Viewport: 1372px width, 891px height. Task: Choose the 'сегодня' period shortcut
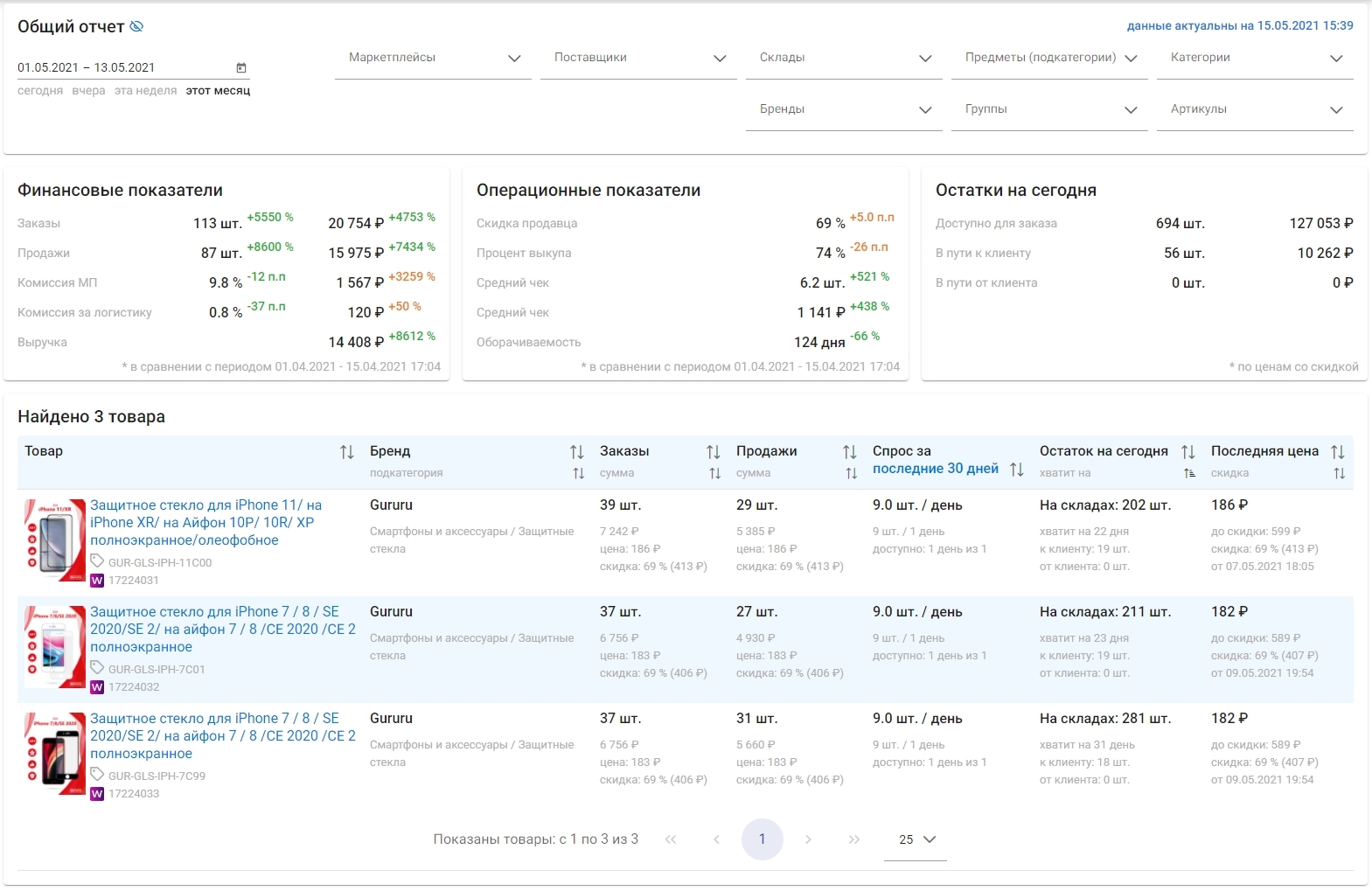[40, 91]
